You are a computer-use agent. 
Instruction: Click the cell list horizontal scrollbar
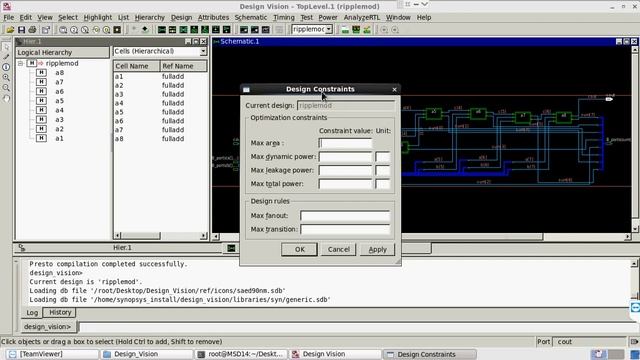pyautogui.click(x=160, y=236)
